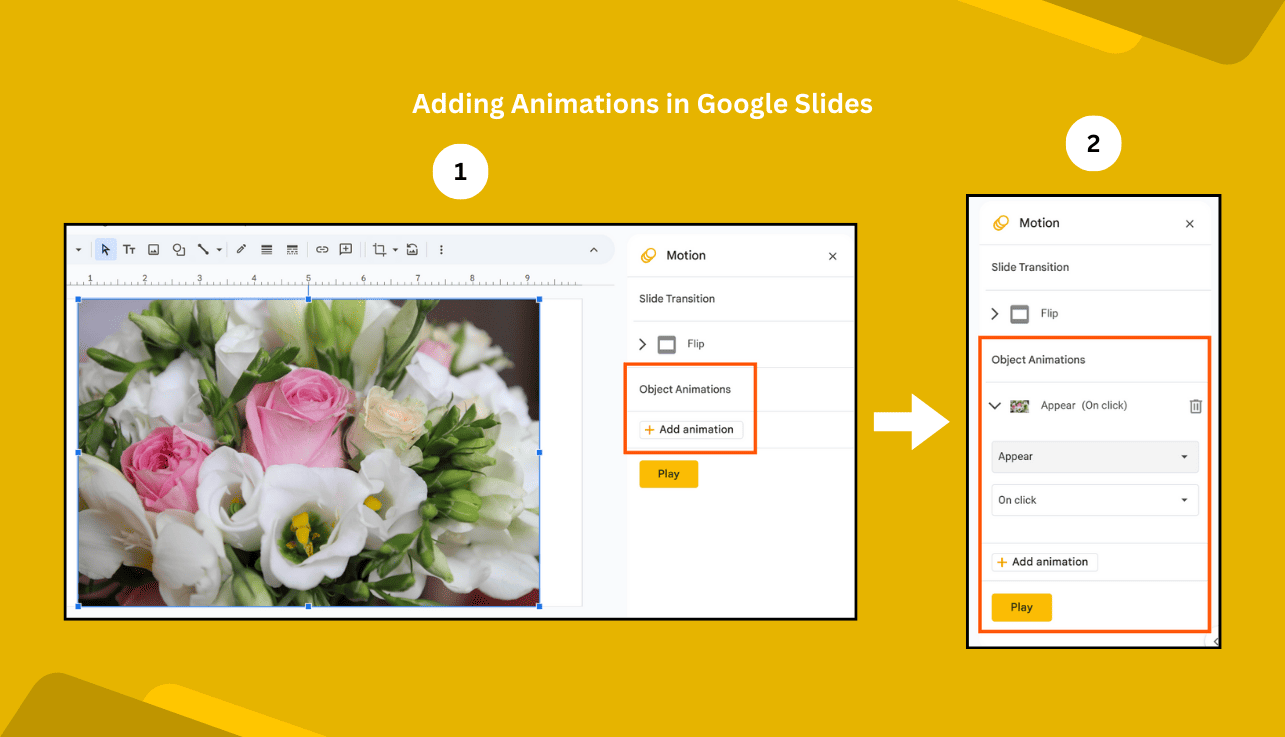Insert a shape
This screenshot has height=737, width=1285.
179,249
